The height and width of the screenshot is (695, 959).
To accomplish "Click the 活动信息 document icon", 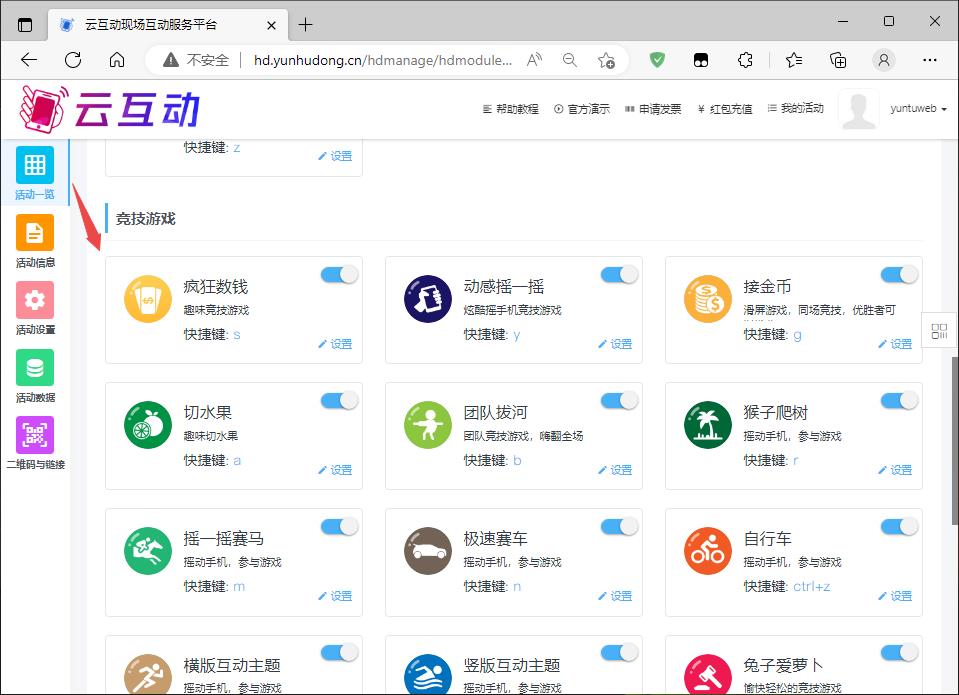I will tap(35, 233).
